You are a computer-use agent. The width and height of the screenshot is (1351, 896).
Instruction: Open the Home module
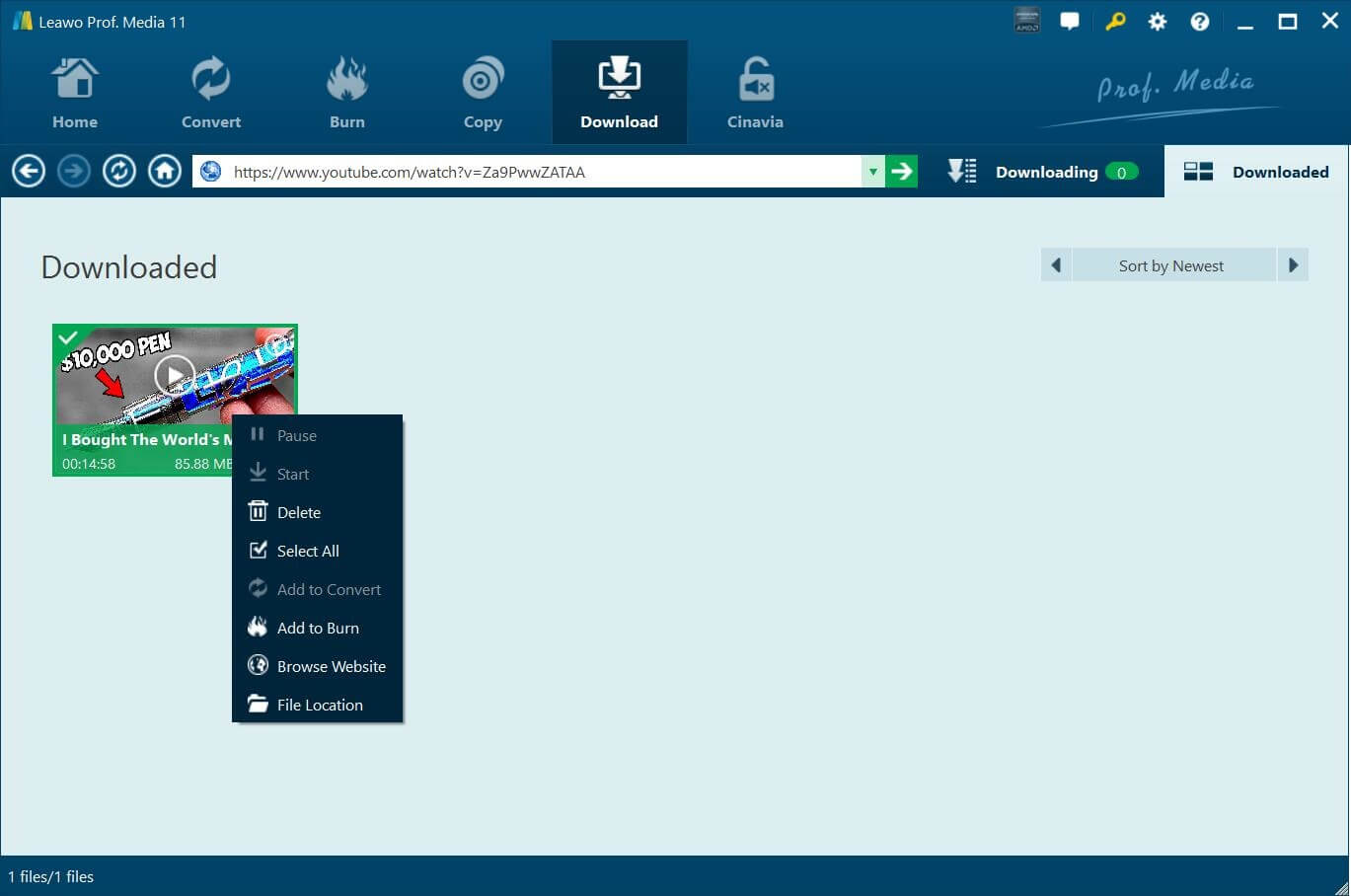click(x=75, y=94)
